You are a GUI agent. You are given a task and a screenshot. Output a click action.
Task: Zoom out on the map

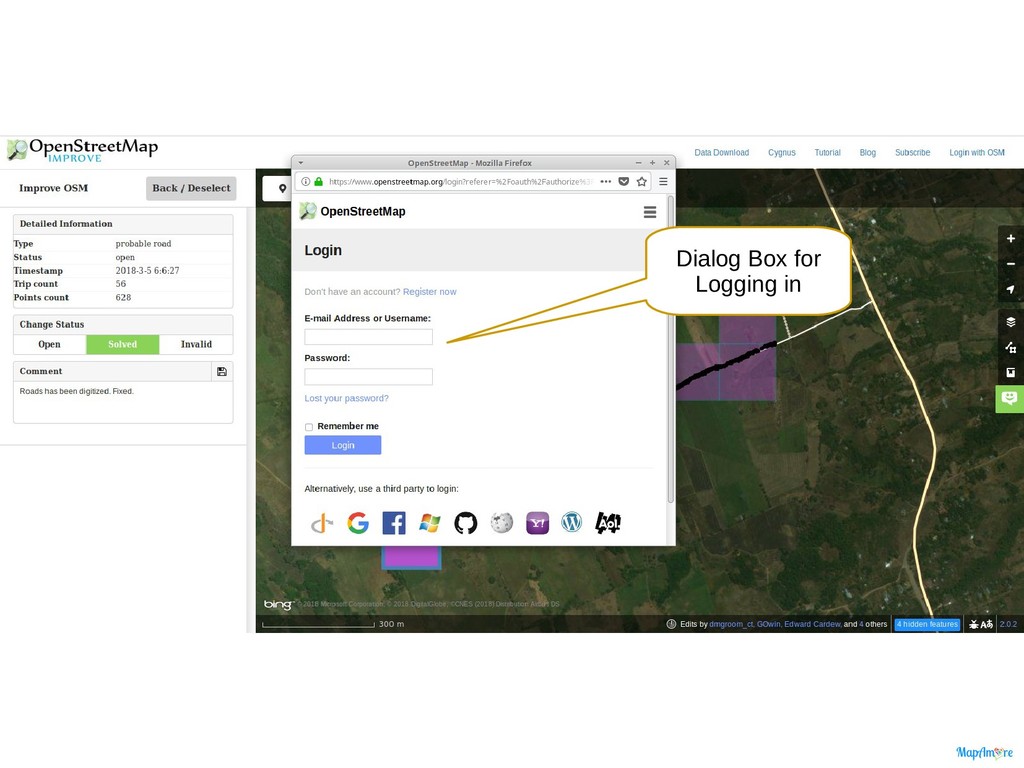pos(1010,264)
